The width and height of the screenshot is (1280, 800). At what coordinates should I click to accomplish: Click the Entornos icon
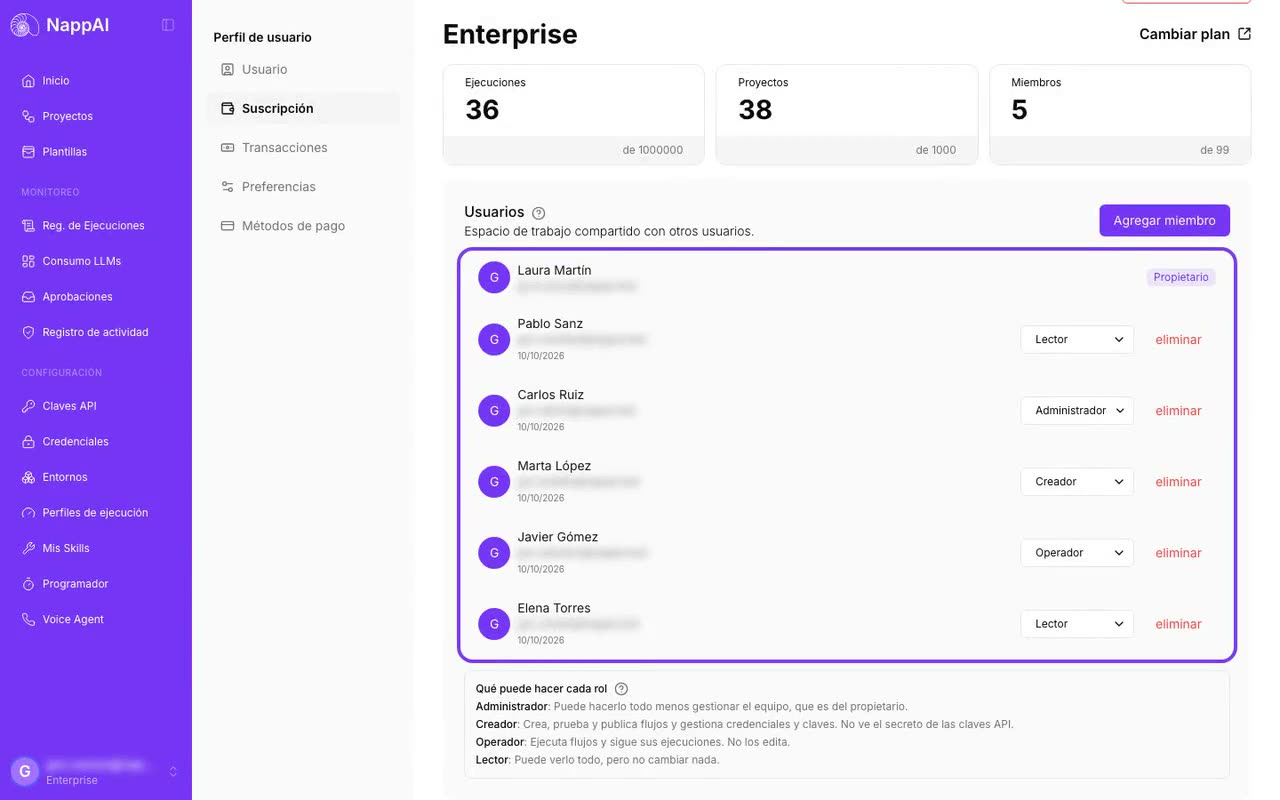point(28,477)
